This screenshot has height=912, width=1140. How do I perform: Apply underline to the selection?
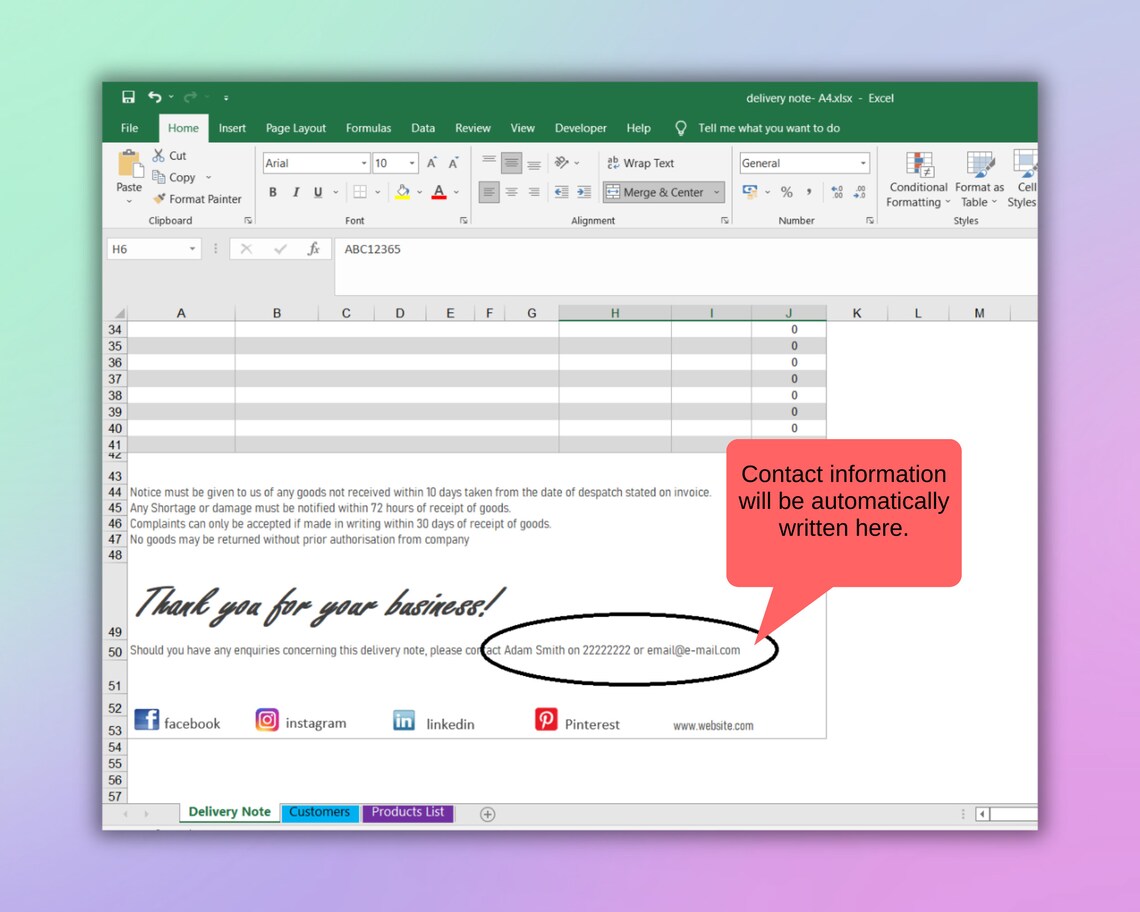[317, 191]
